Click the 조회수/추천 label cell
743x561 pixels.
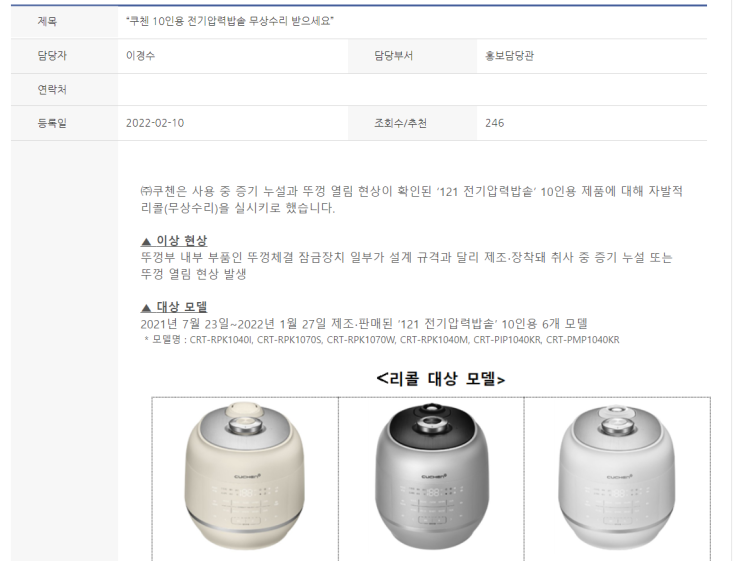412,123
